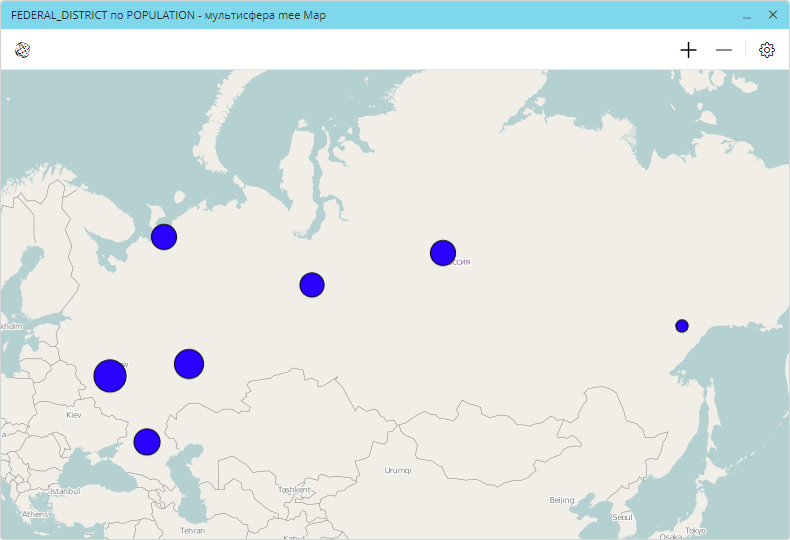Select the bubble just east of Moscow's bubble
The image size is (790, 540).
[x=189, y=364]
